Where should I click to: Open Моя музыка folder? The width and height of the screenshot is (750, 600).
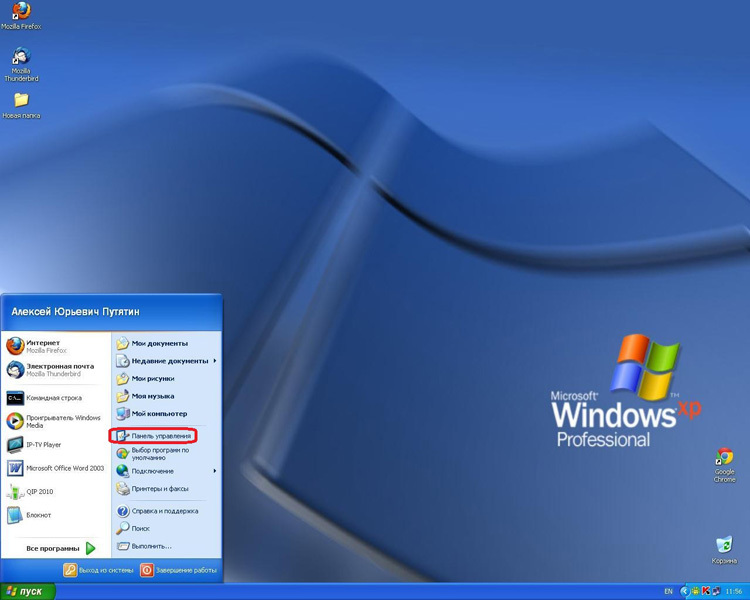166,396
